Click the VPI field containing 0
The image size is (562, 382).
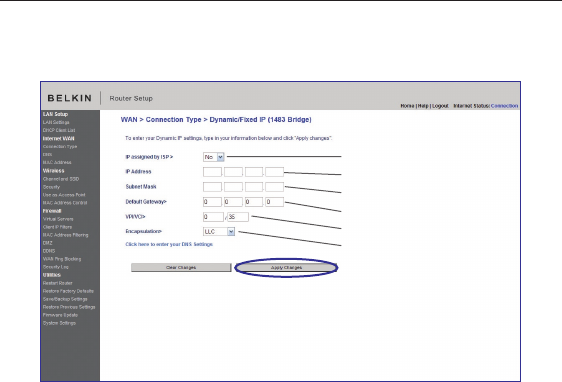click(x=213, y=217)
